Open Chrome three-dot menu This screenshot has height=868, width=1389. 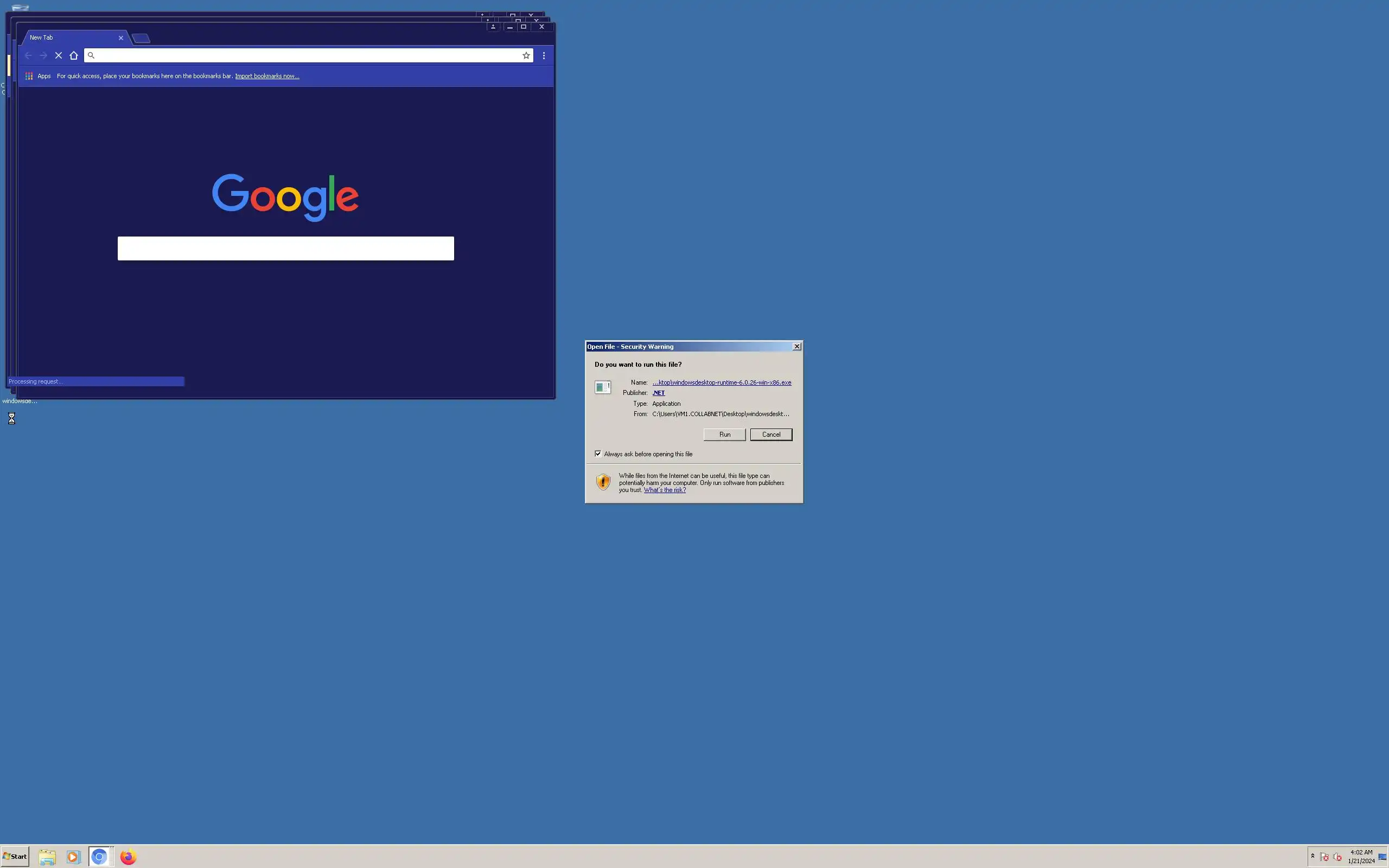[x=544, y=56]
